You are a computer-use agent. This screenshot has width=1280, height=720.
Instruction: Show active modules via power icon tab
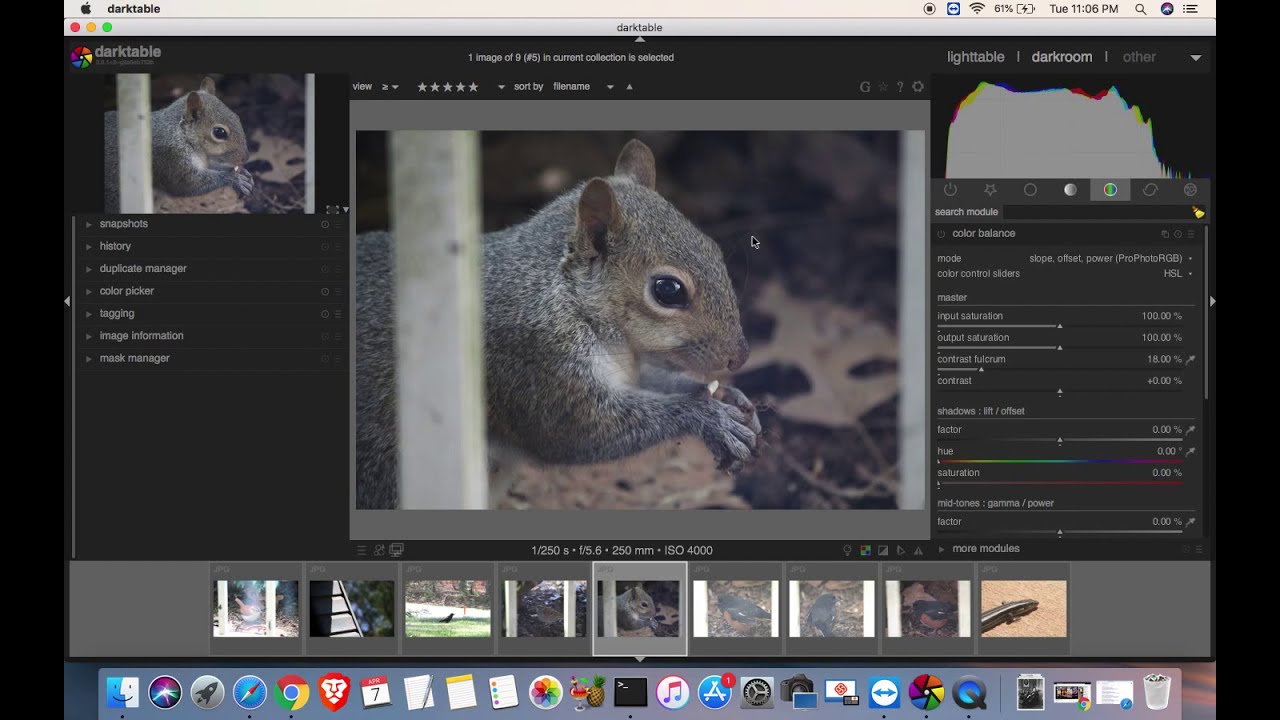(950, 190)
